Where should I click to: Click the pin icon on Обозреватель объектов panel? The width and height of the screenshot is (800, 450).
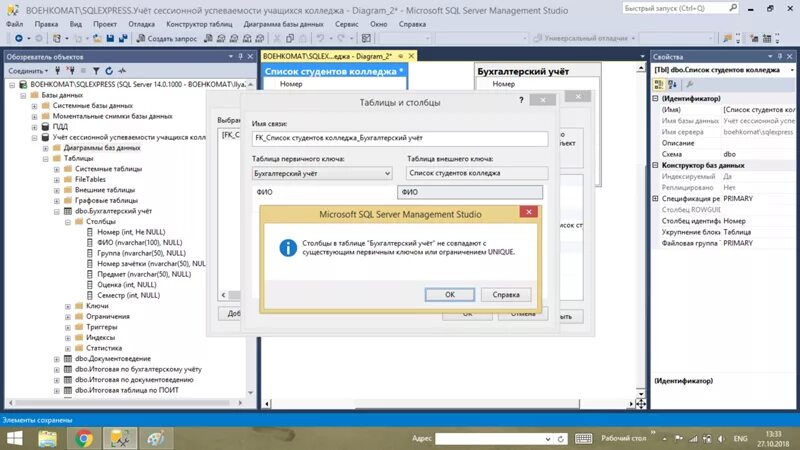[240, 57]
